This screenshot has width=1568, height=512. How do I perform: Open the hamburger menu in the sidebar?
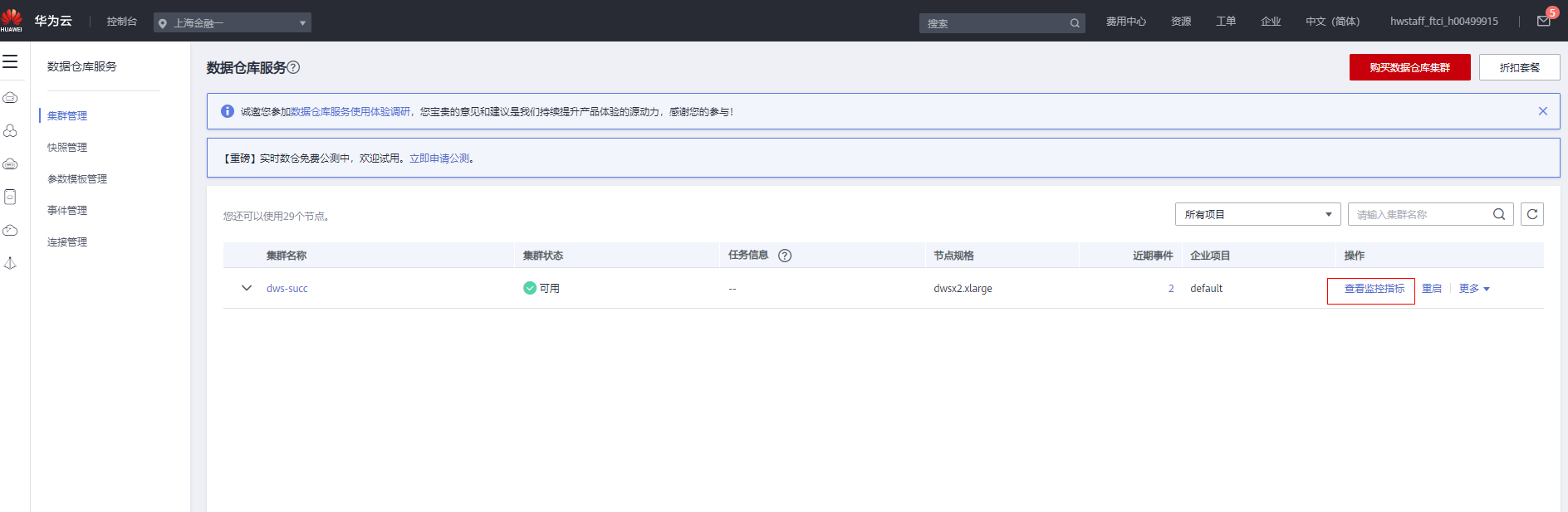pyautogui.click(x=10, y=61)
